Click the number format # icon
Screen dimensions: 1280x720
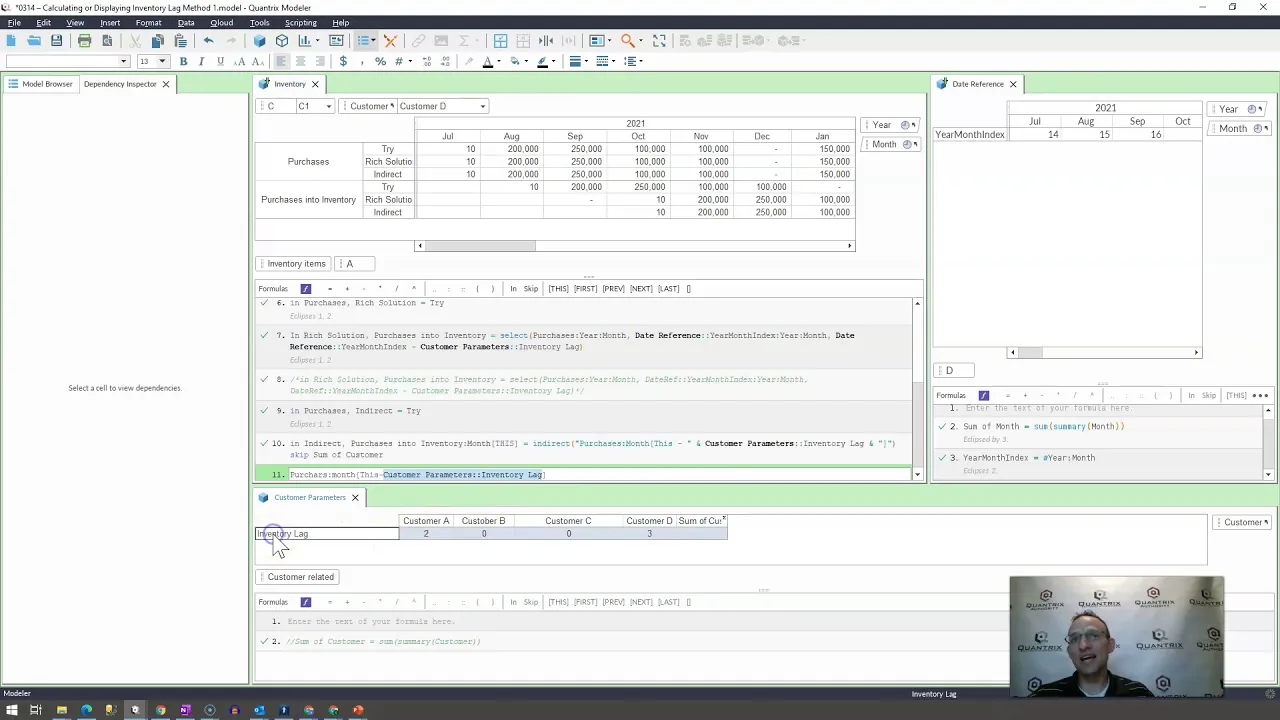398,62
